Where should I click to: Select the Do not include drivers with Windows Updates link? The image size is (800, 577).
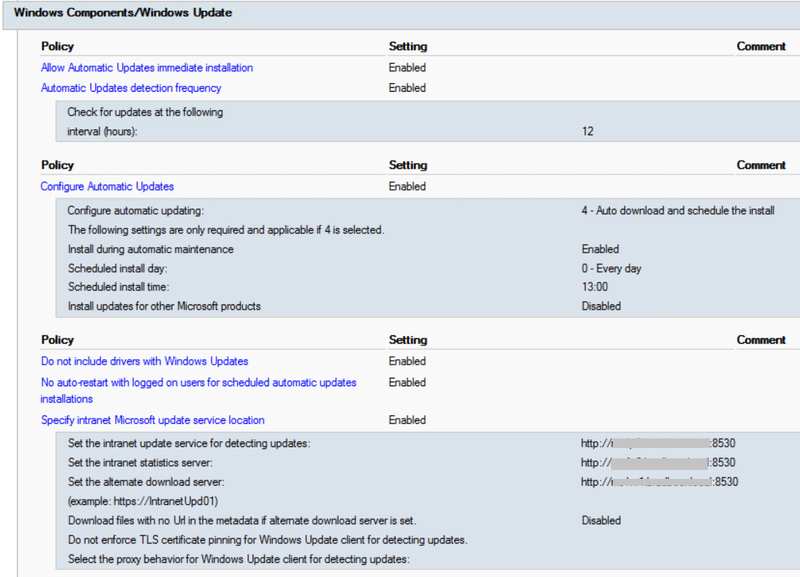(x=143, y=361)
